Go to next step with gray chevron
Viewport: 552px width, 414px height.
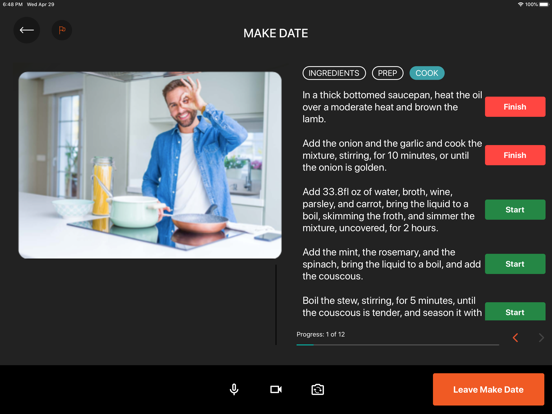(x=541, y=338)
